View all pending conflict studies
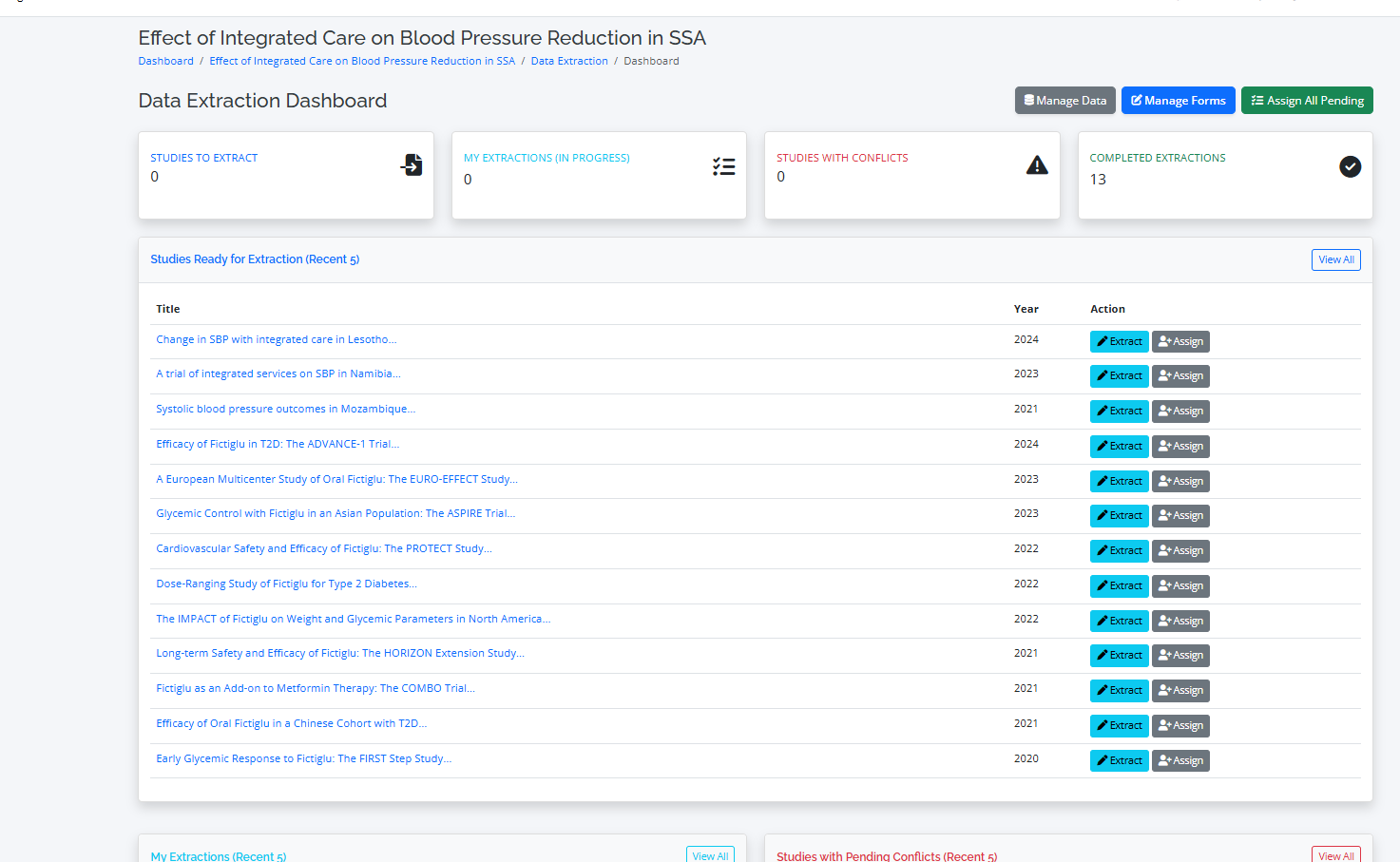 point(1335,855)
